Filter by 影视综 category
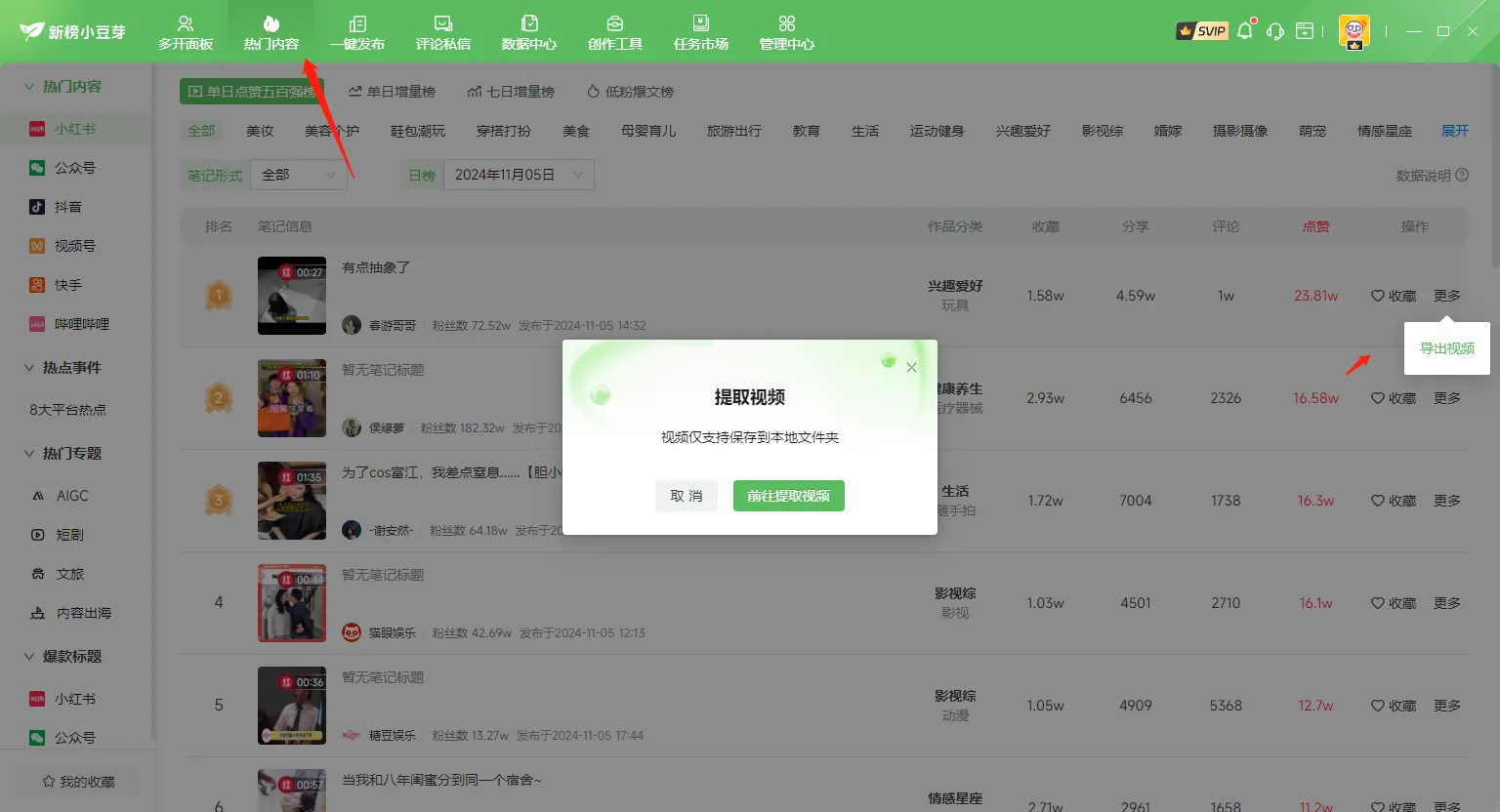The image size is (1500, 812). pos(1103,131)
